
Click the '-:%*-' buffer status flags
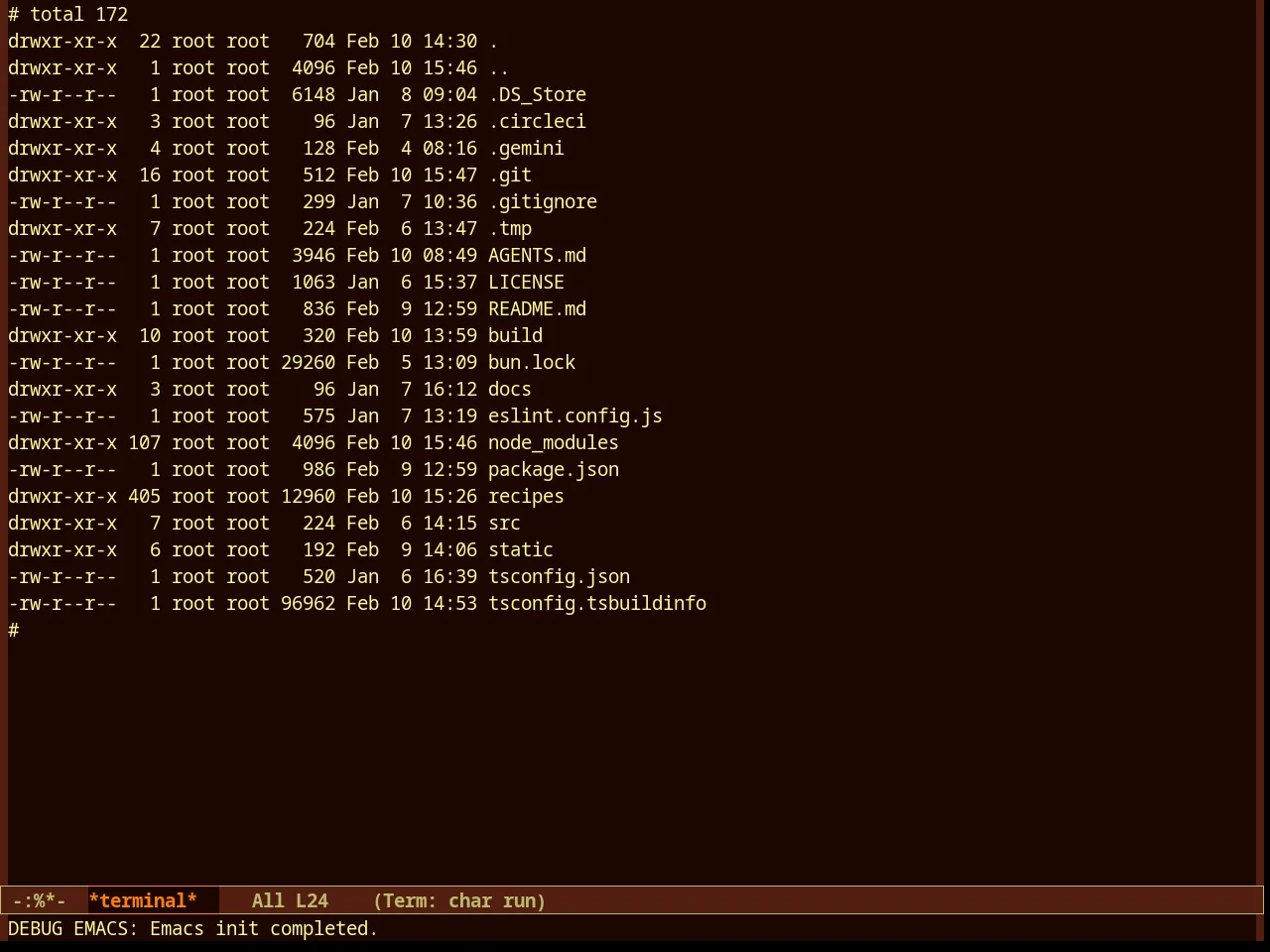[39, 900]
